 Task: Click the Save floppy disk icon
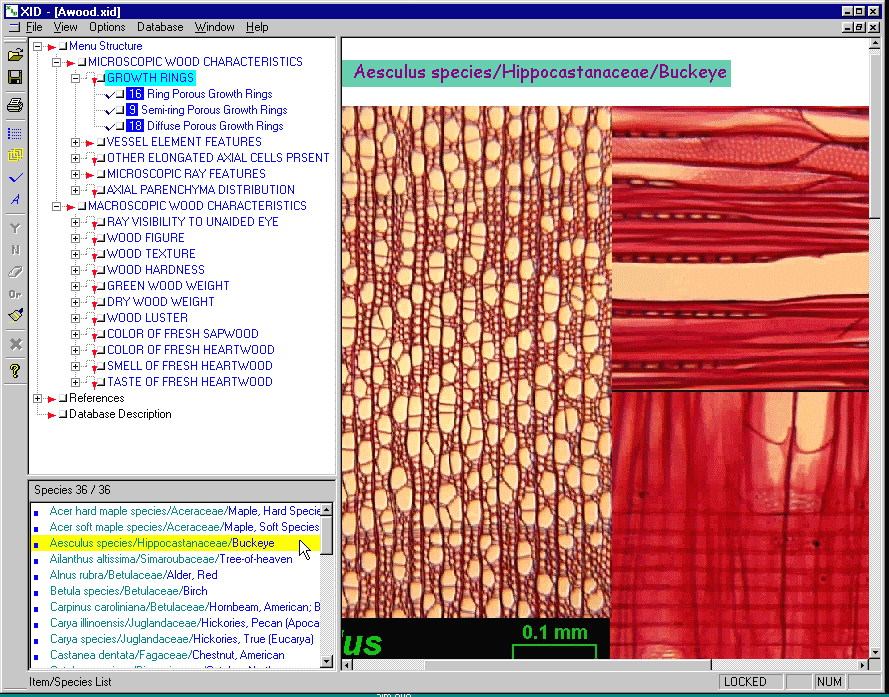point(15,77)
